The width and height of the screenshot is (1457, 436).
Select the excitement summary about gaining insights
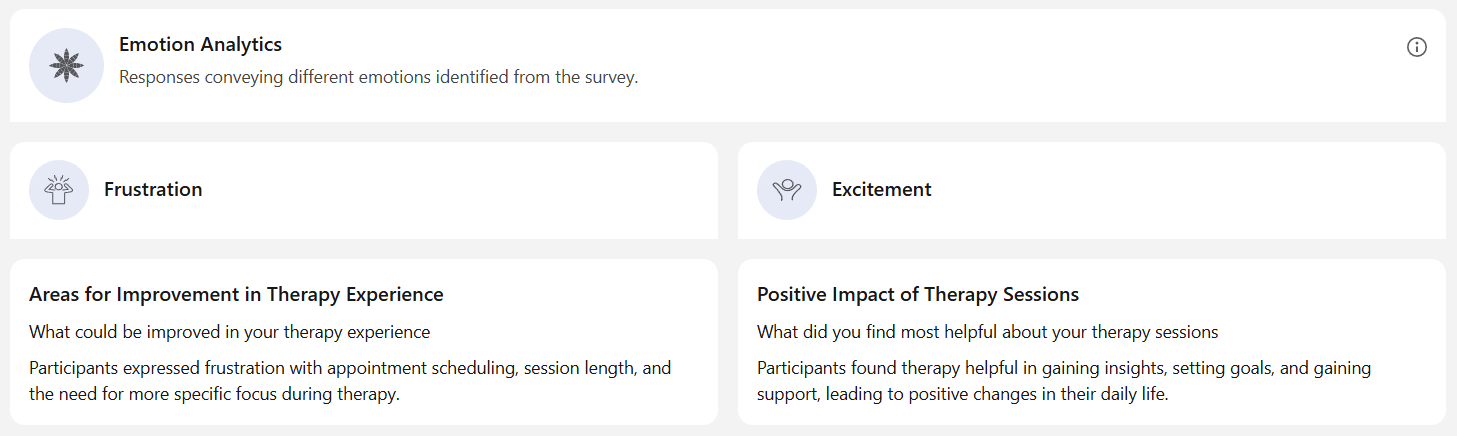point(1064,381)
